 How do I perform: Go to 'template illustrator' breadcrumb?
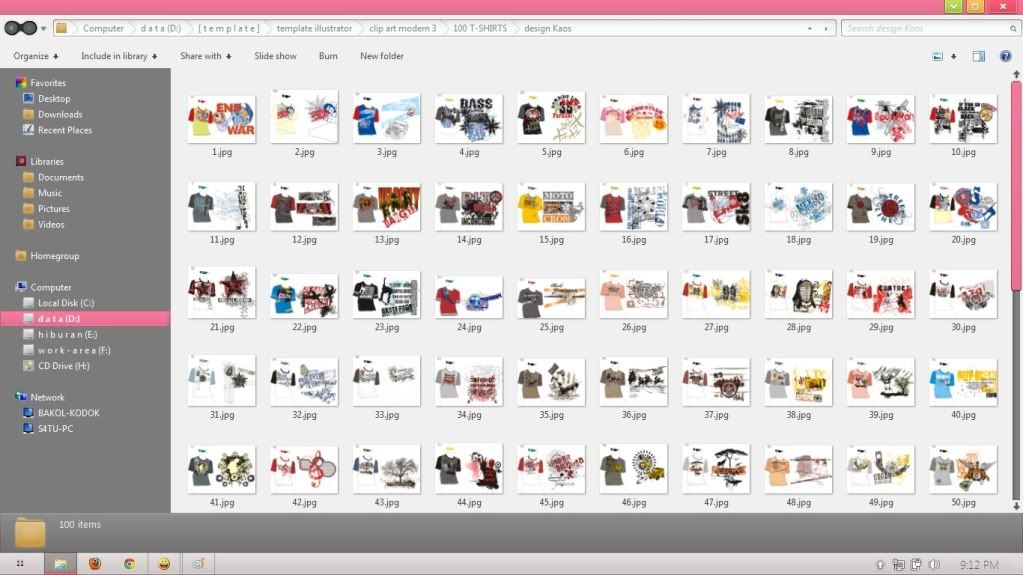[x=314, y=29]
